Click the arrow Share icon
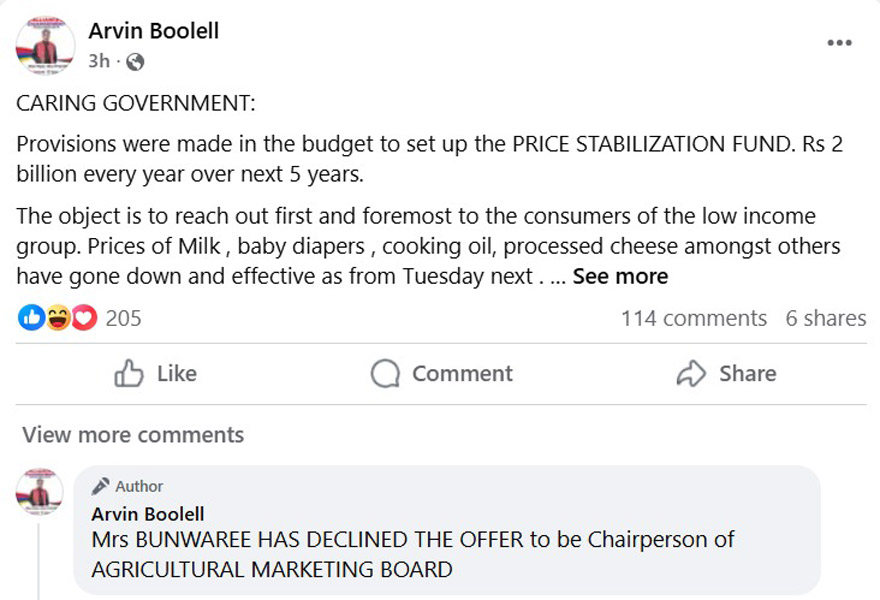Image resolution: width=880 pixels, height=600 pixels. [691, 373]
